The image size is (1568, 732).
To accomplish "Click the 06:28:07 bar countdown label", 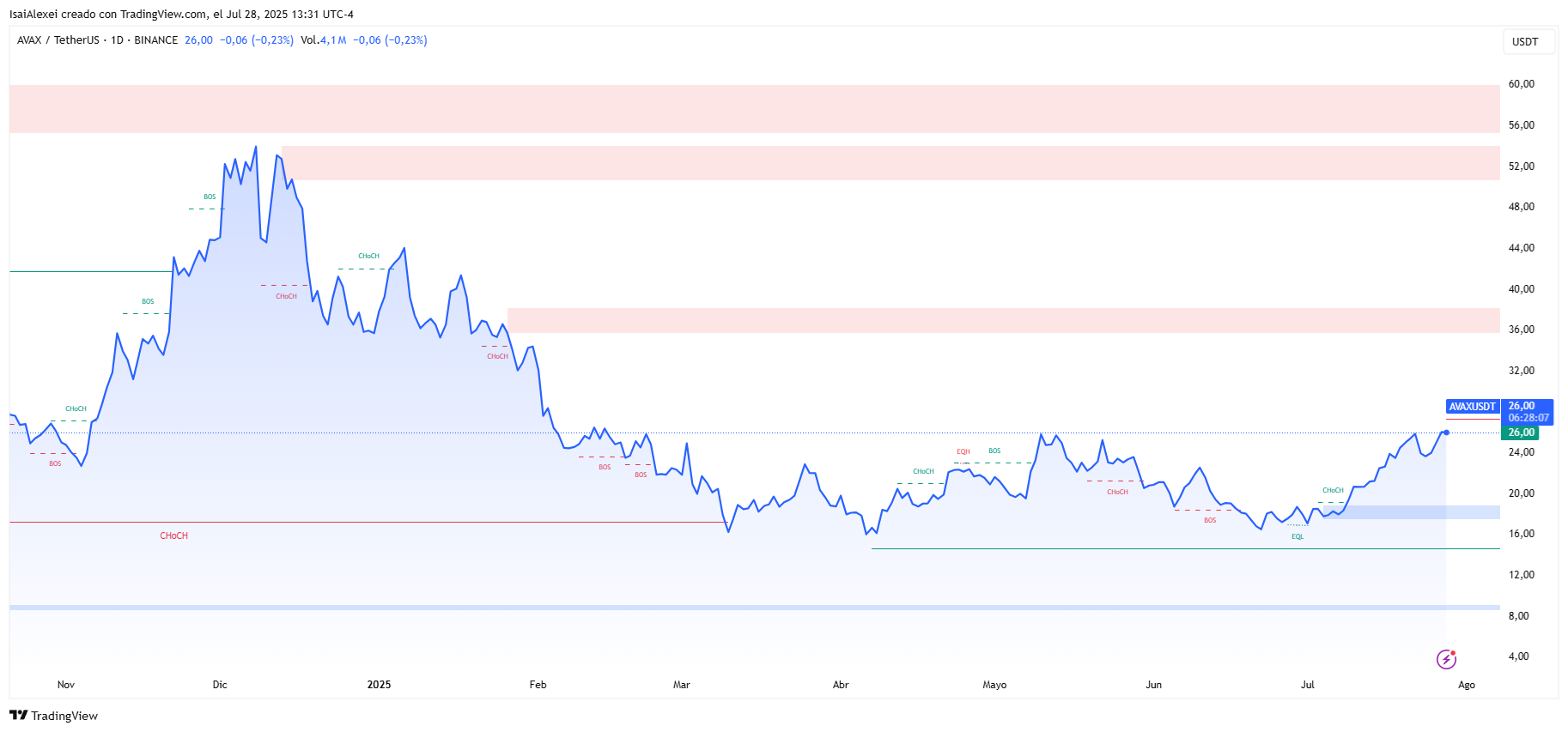I will [1528, 418].
